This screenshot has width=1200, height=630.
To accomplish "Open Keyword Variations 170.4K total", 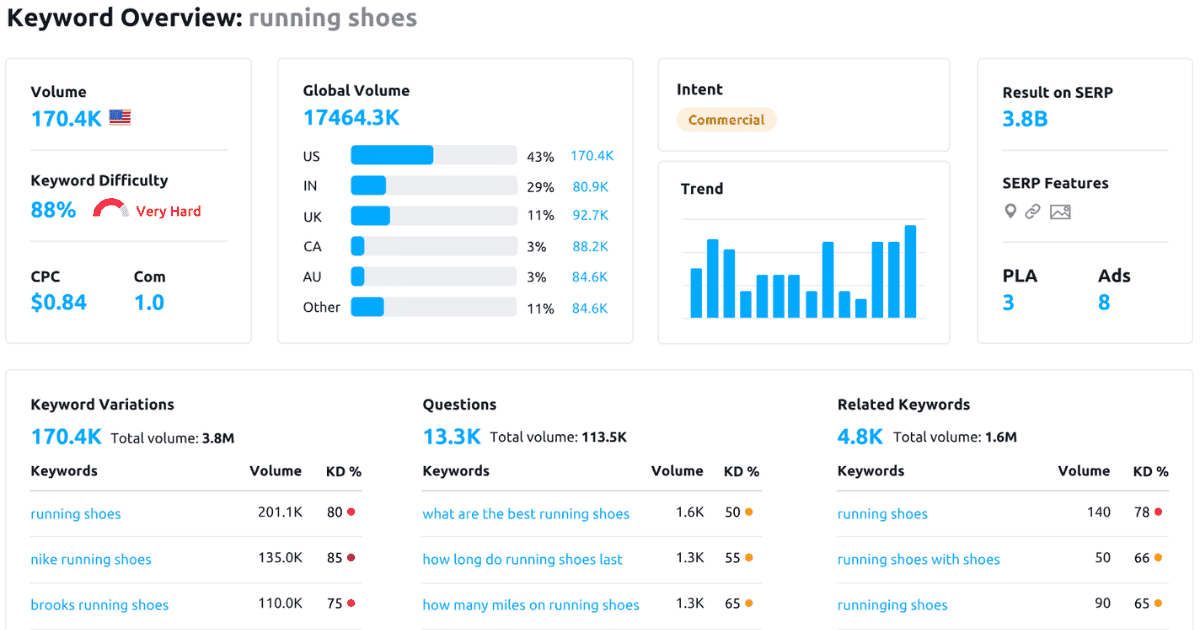I will 66,436.
